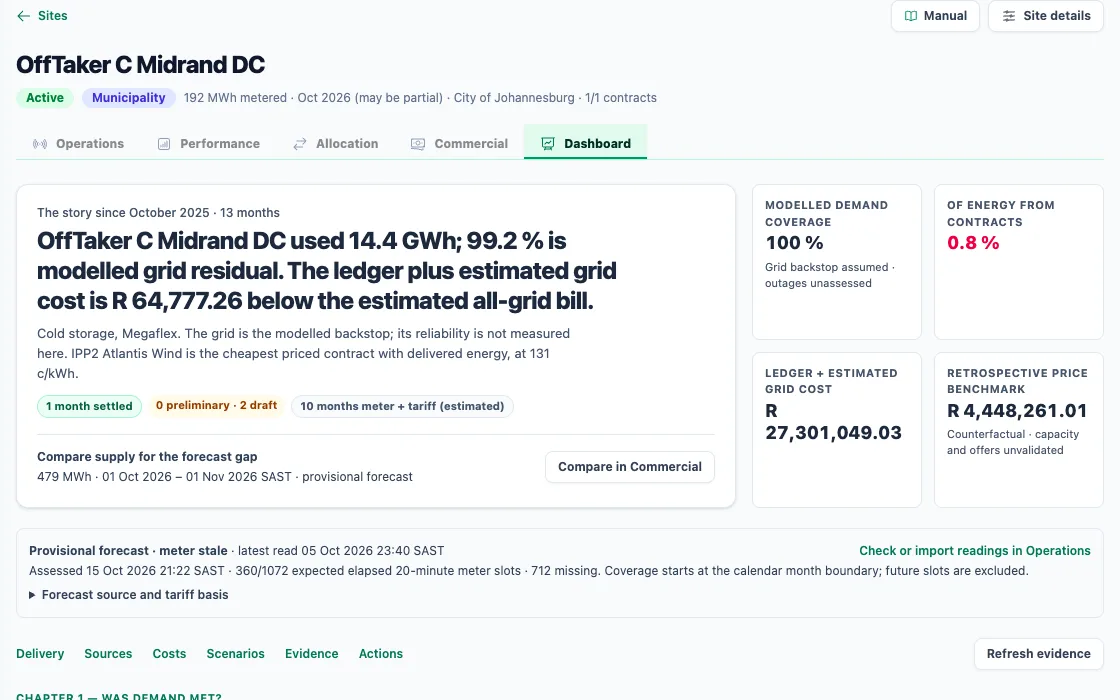Click the Retrospective Price Benchmark card
This screenshot has width=1120, height=700.
(1019, 430)
